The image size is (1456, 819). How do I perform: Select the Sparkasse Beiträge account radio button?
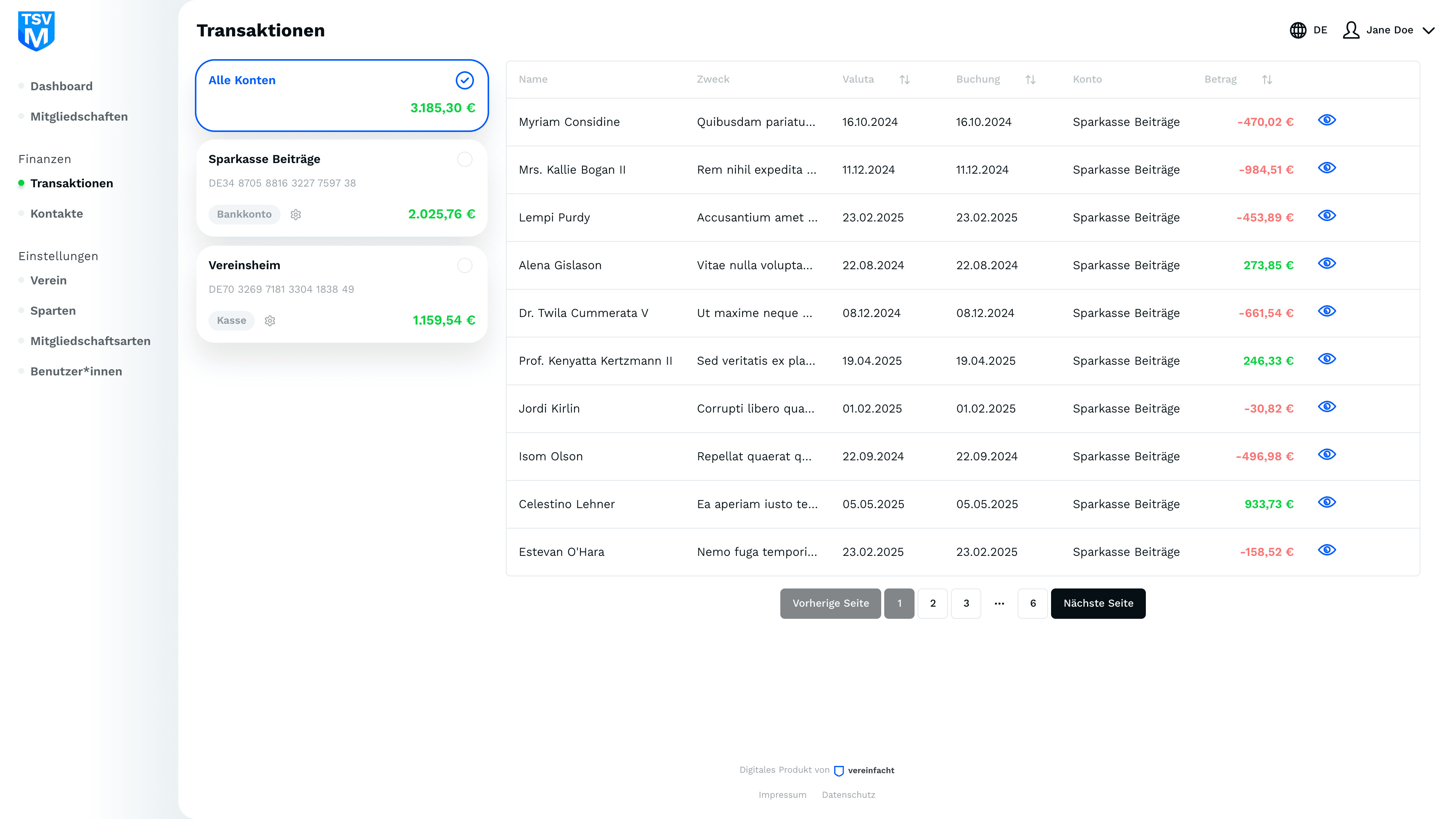point(464,159)
